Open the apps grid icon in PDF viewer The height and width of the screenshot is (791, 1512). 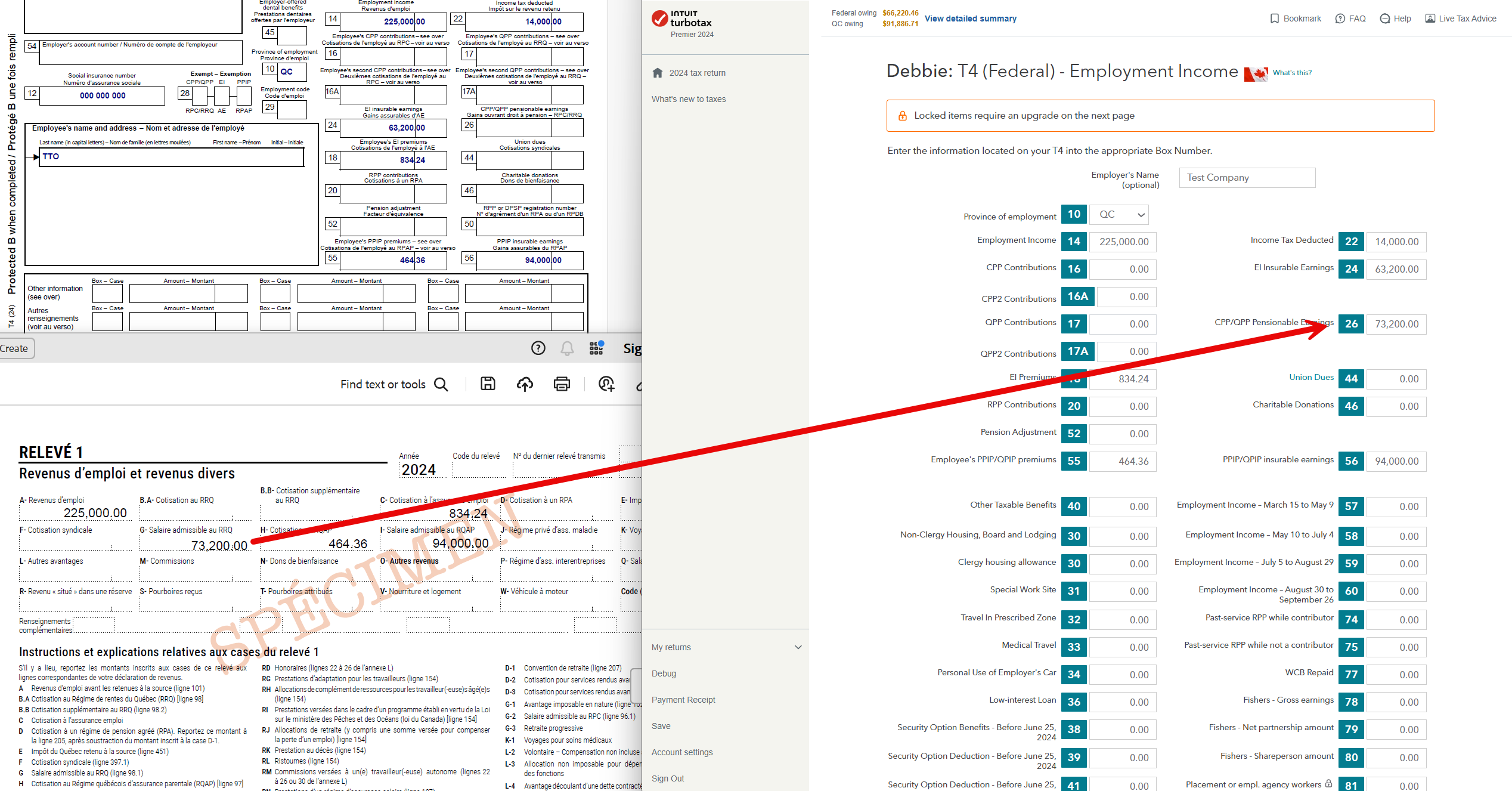tap(597, 348)
